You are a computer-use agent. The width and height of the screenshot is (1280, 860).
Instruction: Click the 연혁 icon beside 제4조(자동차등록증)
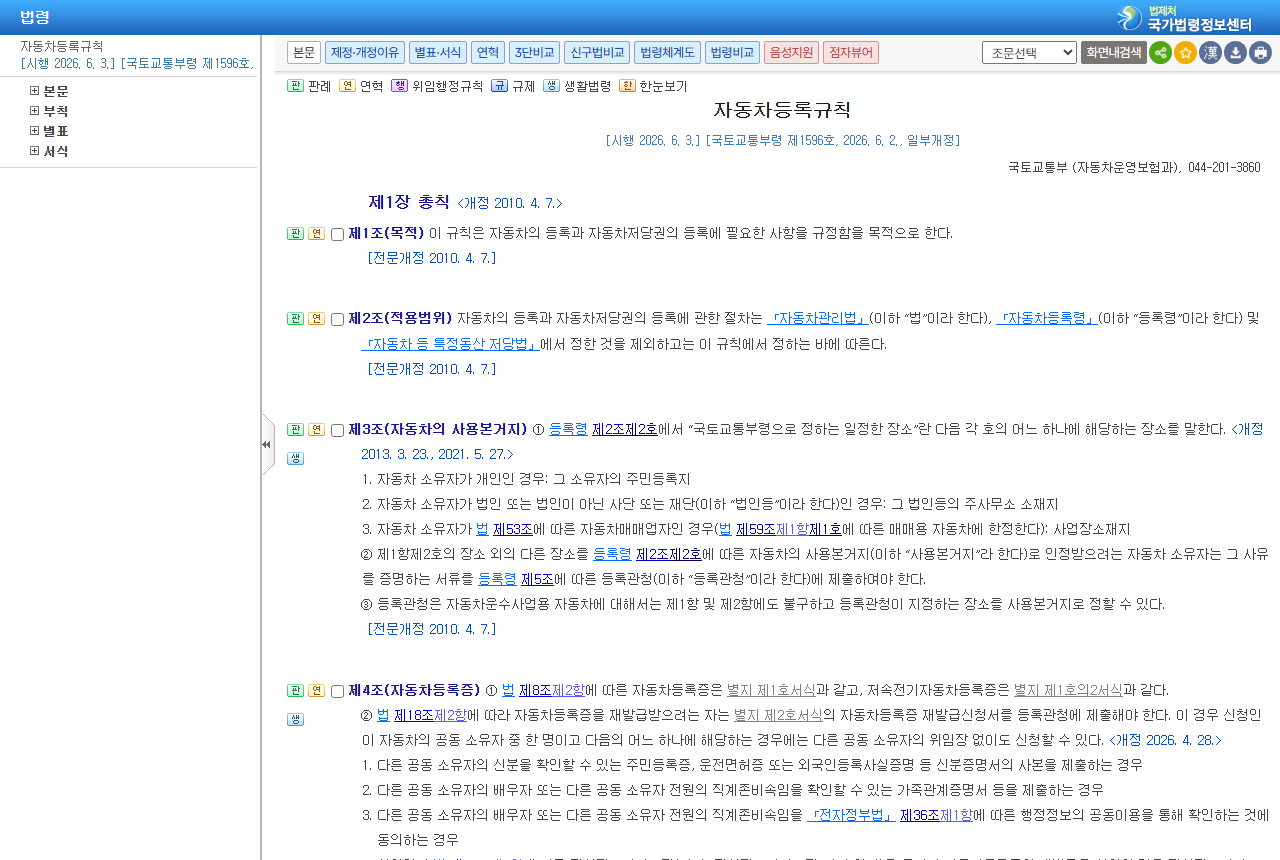(316, 690)
